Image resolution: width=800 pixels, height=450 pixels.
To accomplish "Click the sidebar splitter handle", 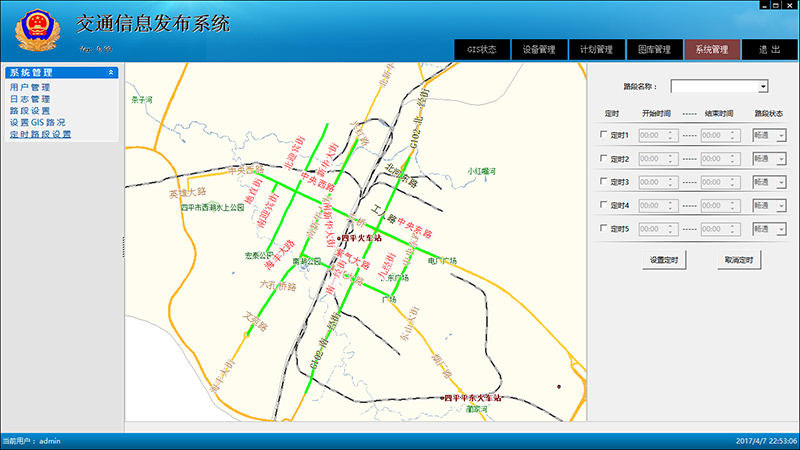I will tap(122, 238).
